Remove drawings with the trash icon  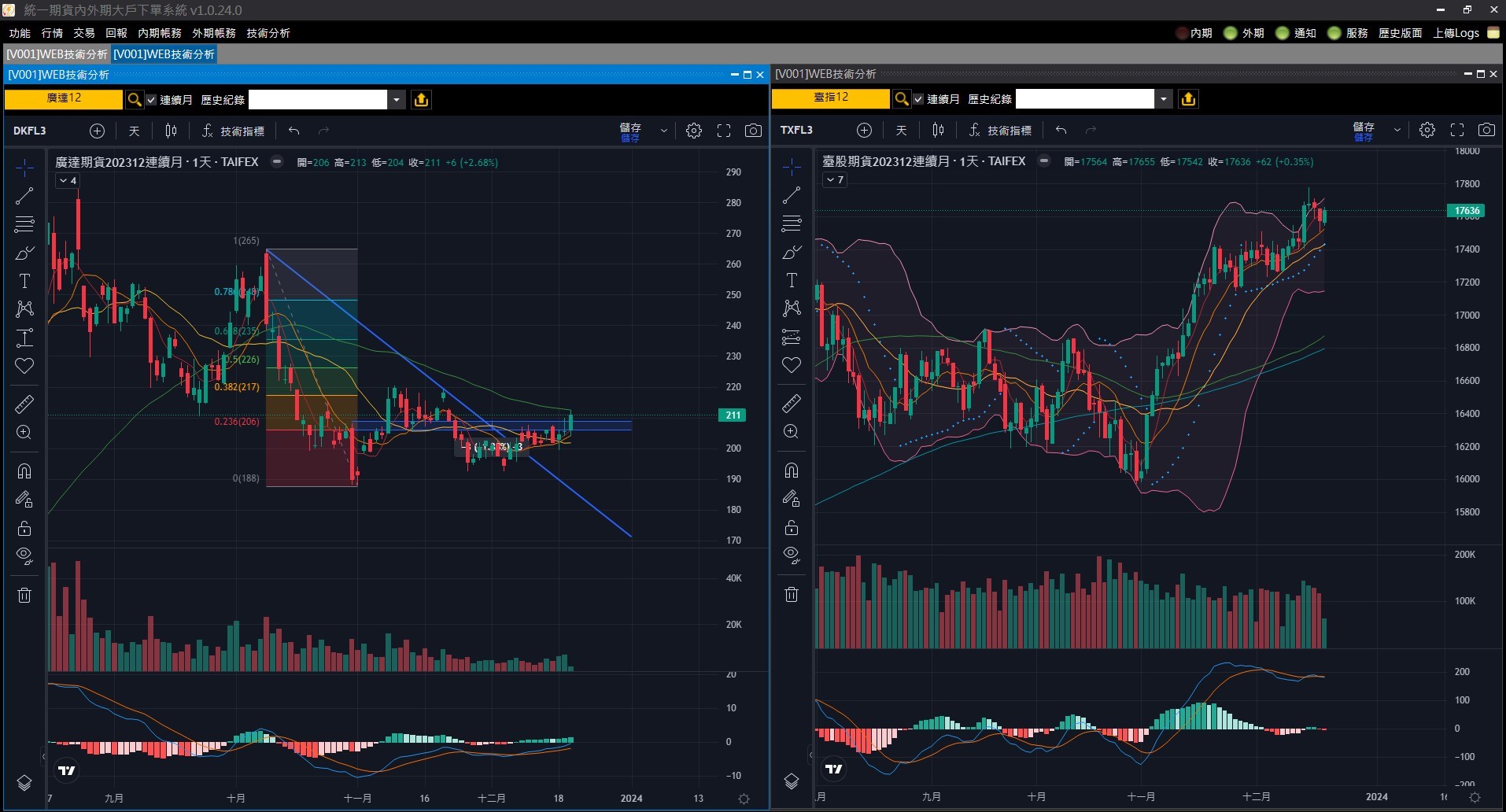(x=24, y=595)
